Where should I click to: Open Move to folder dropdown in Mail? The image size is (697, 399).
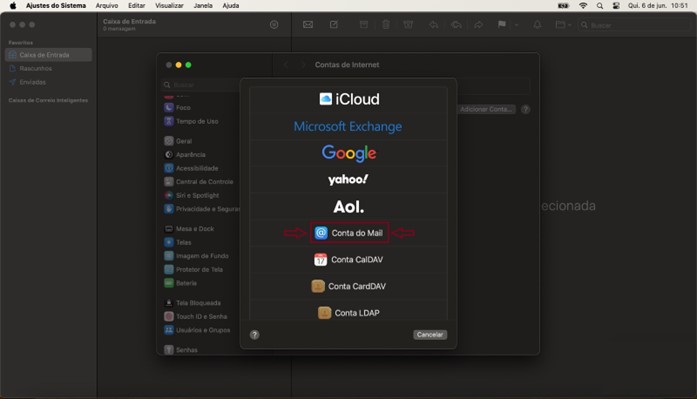tap(563, 25)
